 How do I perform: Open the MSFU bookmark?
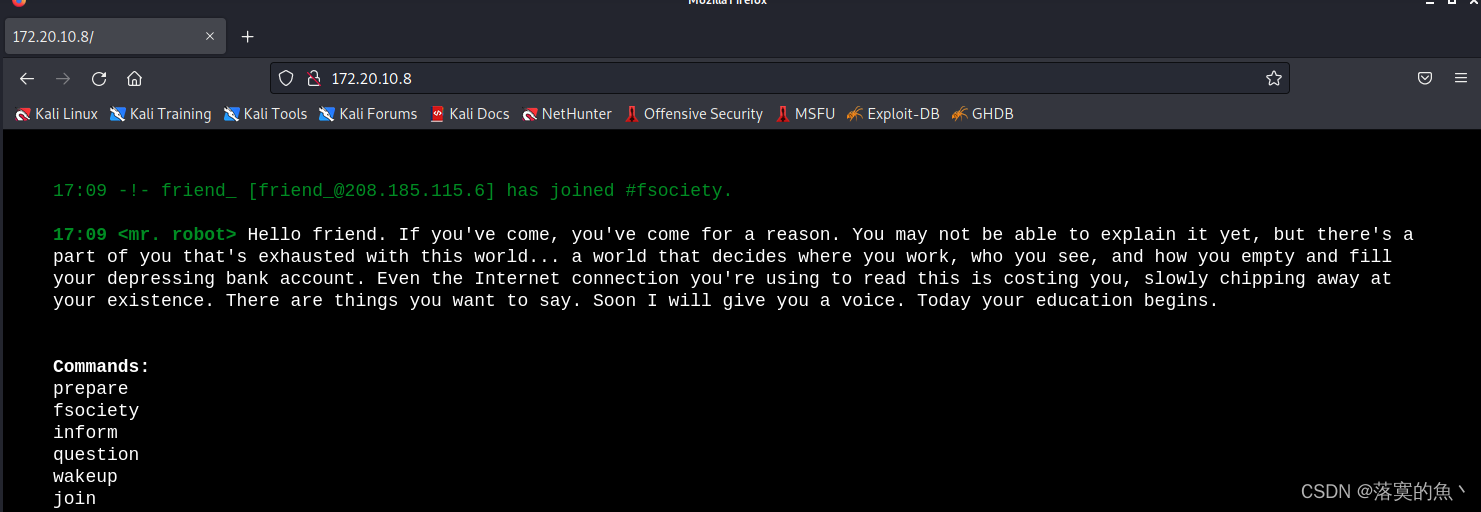[805, 114]
